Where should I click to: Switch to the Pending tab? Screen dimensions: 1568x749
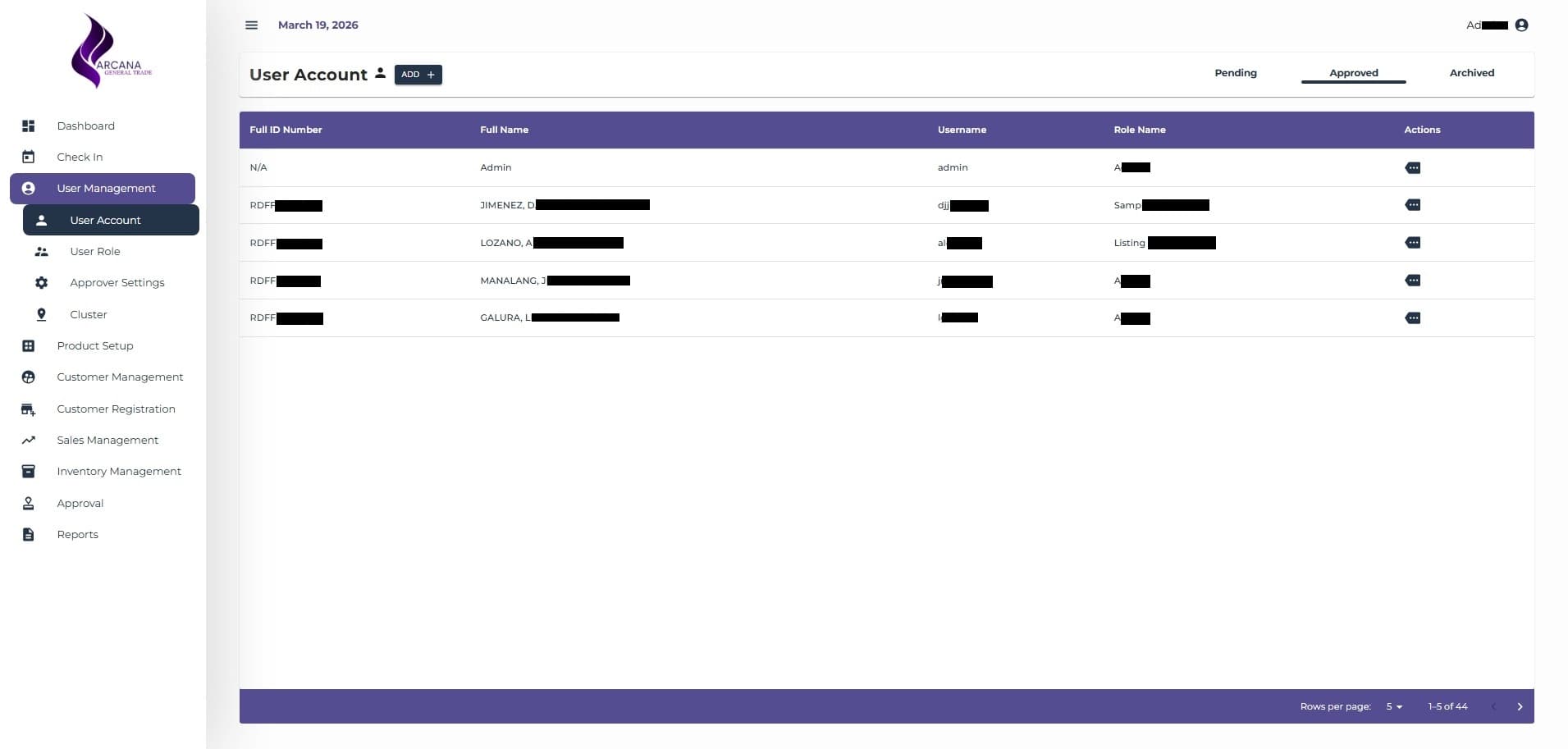[x=1235, y=73]
